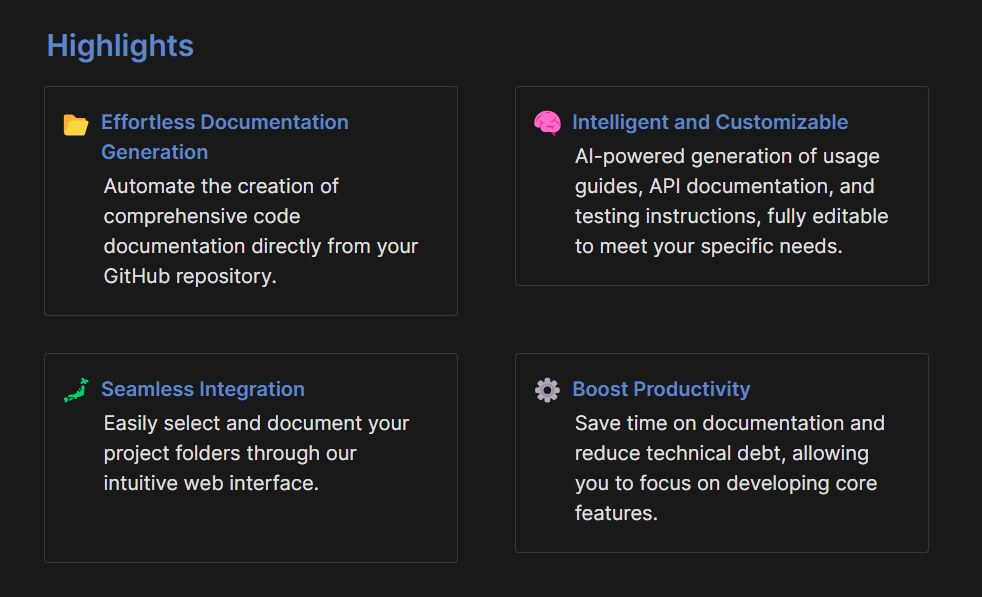Click the paragraph starting 'Easily select and document'
Screen dimensions: 982x597
[x=256, y=453]
